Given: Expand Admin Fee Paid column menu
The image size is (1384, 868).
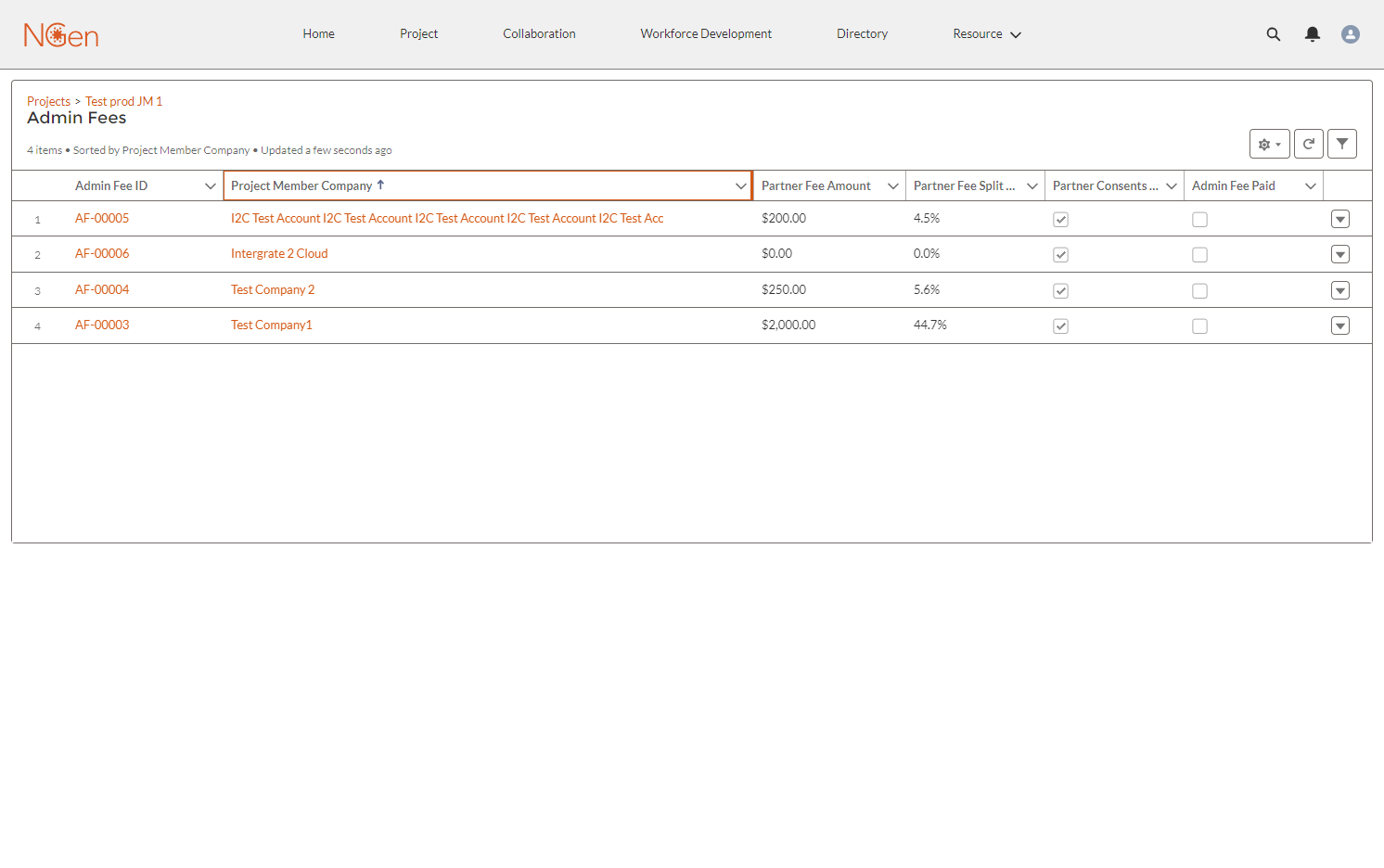Looking at the screenshot, I should (x=1311, y=186).
